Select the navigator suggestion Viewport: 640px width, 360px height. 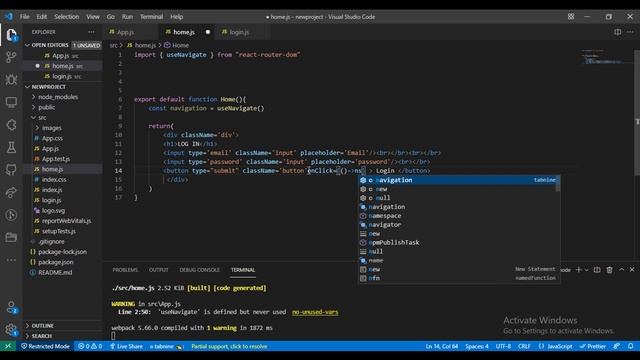point(457,224)
